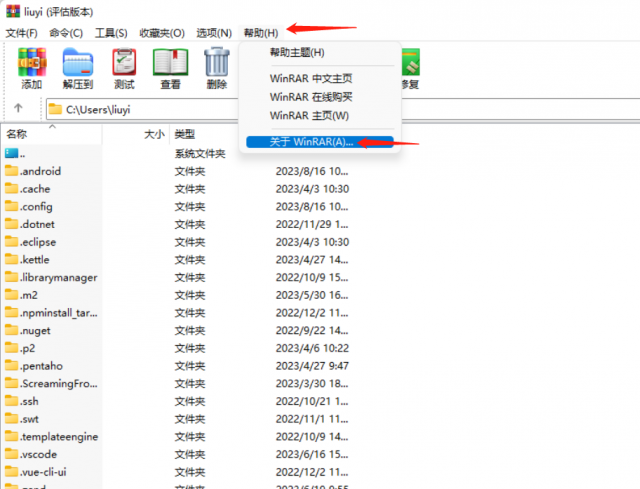The width and height of the screenshot is (640, 489).
Task: Sort by the Name (名称) column header
Action: coord(16,134)
